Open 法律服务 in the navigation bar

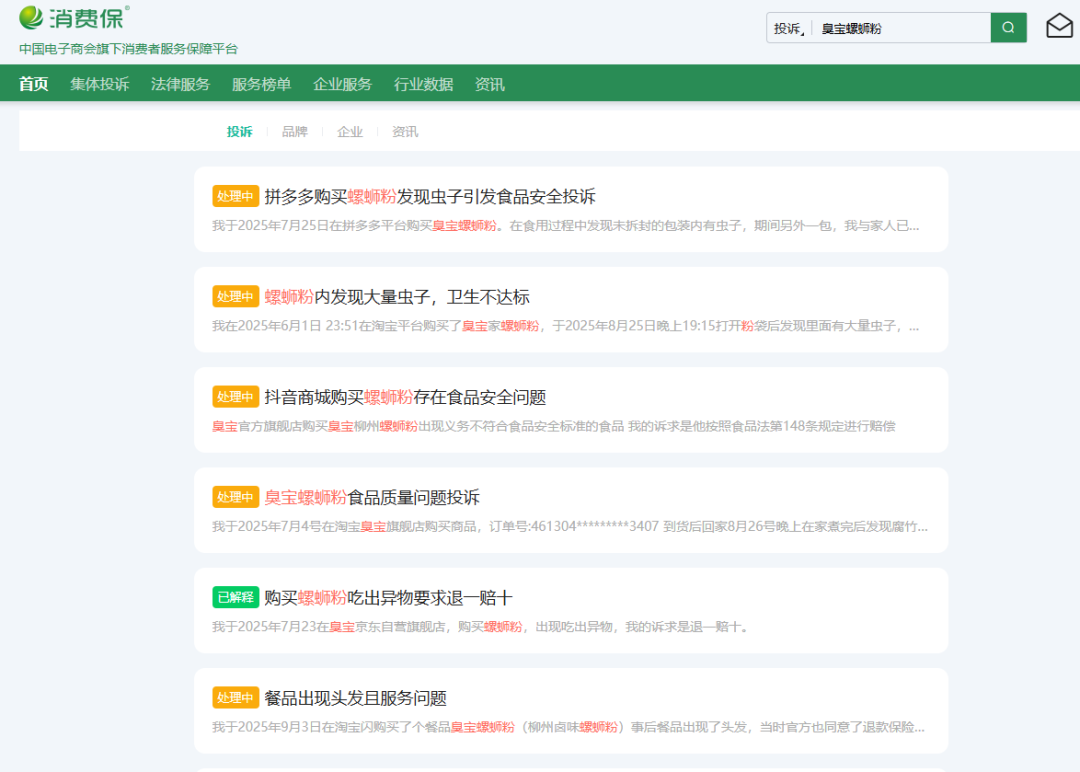click(x=180, y=84)
